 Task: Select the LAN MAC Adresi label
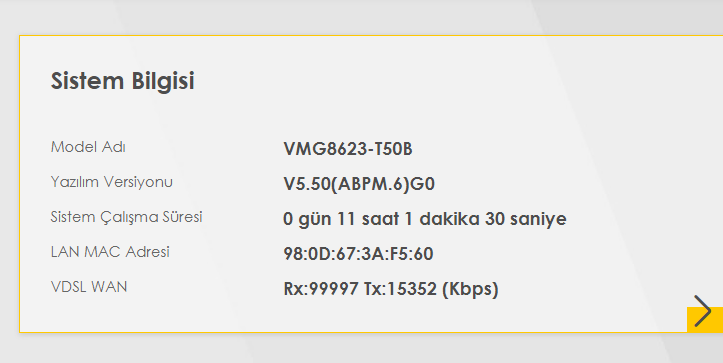[110, 252]
